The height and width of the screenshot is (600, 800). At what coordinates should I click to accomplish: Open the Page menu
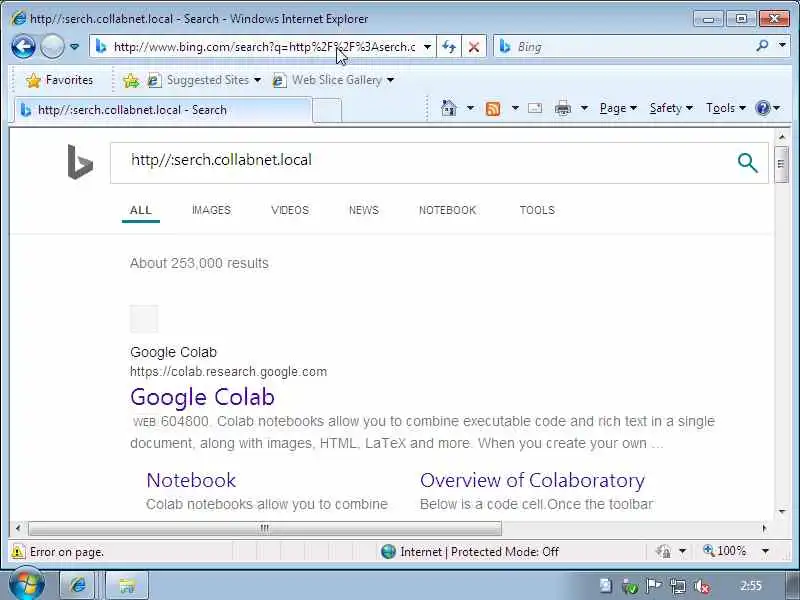618,108
